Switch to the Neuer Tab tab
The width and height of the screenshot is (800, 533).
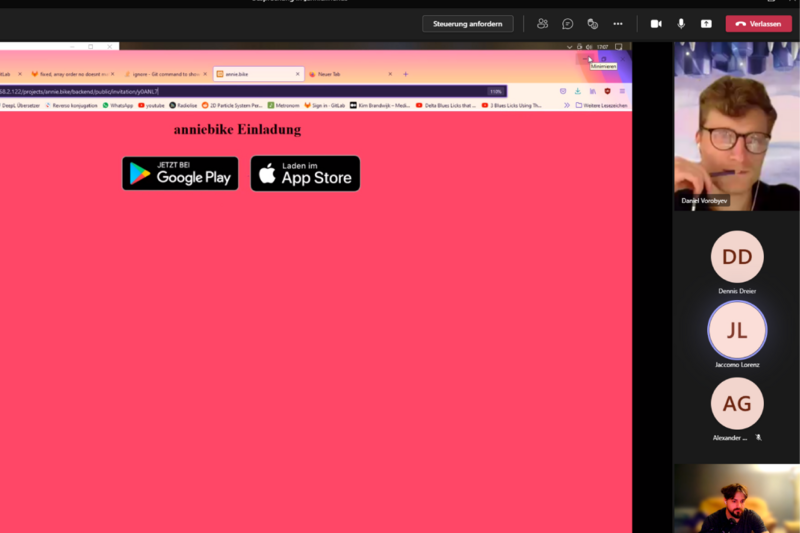click(345, 74)
